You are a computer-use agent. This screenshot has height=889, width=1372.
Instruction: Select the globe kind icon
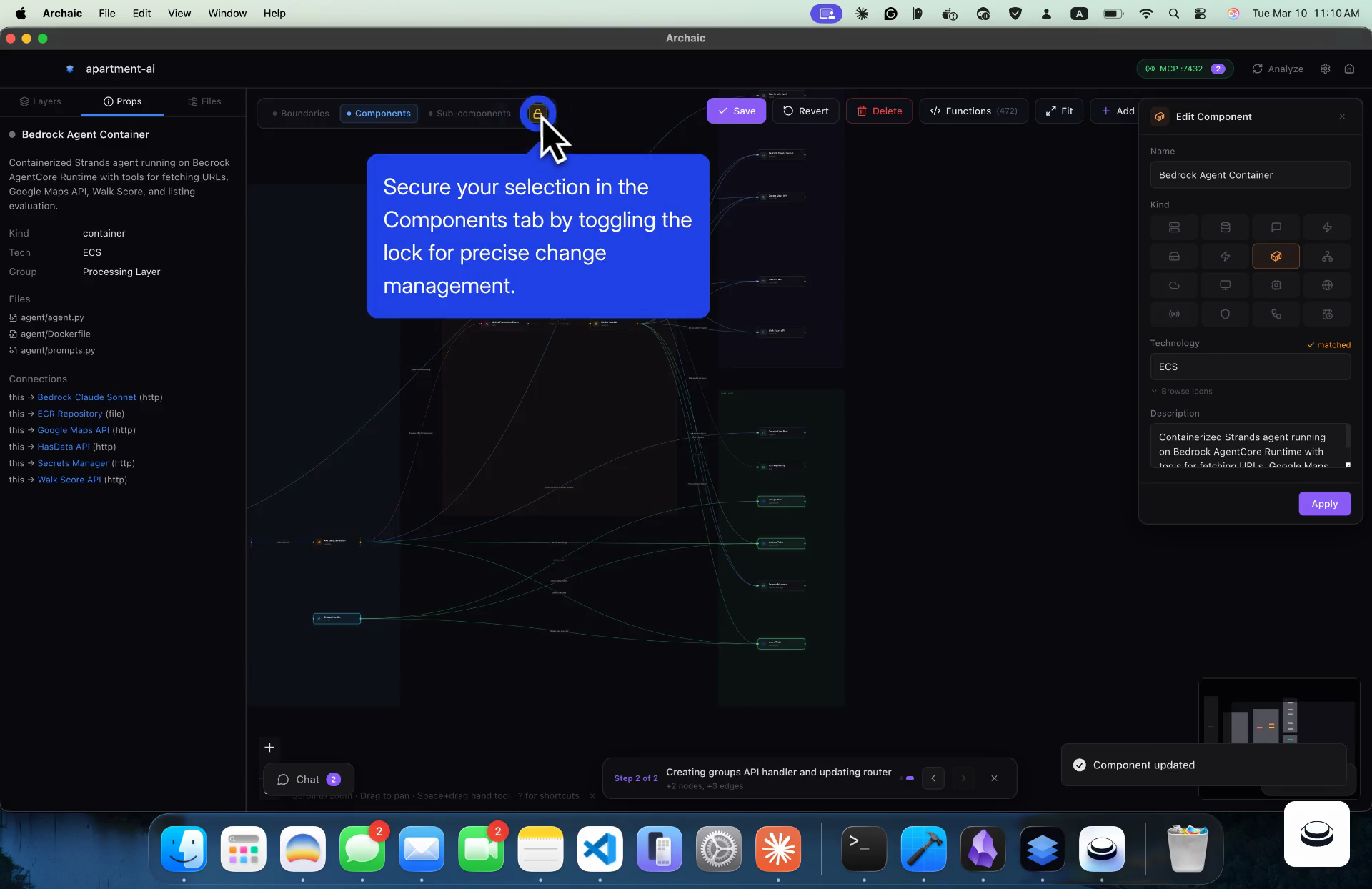1327,285
